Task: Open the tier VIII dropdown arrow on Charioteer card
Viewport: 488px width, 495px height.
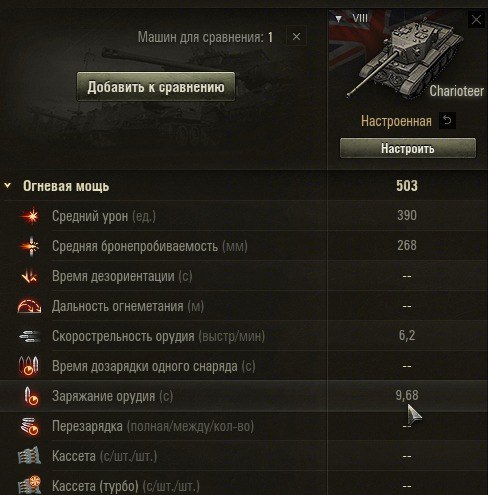Action: [x=339, y=19]
